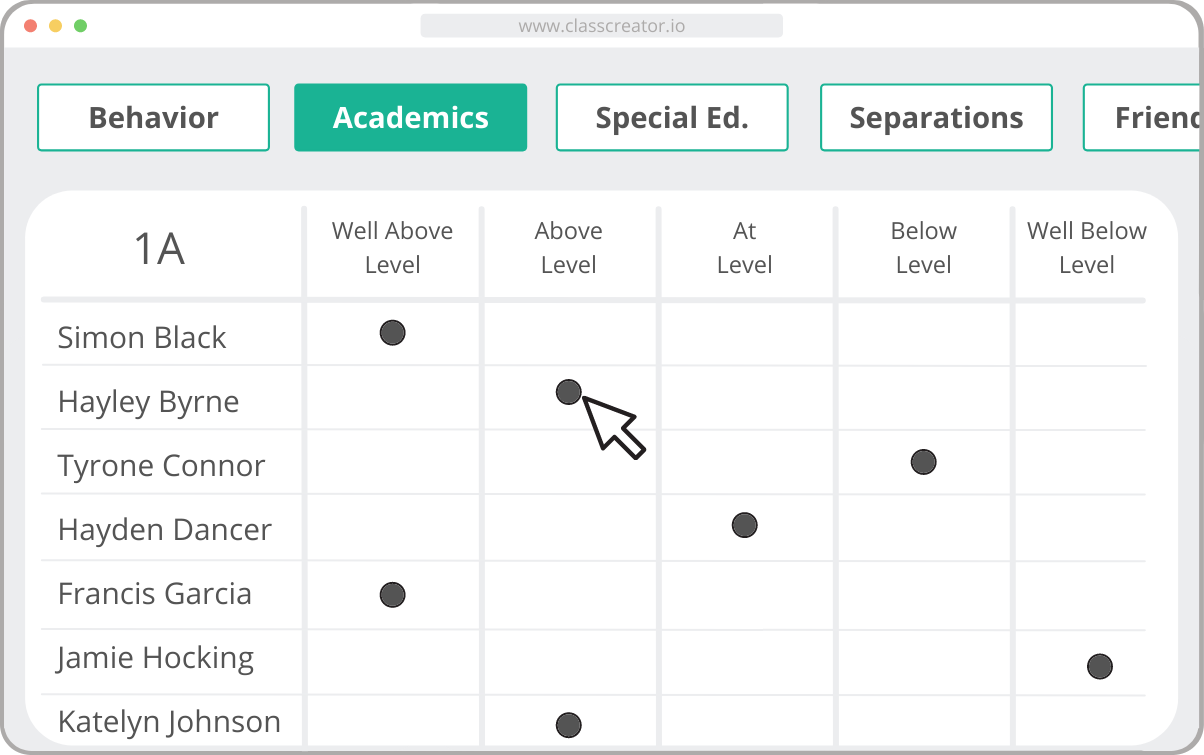Open the partially visible Friends tab

click(x=1143, y=118)
